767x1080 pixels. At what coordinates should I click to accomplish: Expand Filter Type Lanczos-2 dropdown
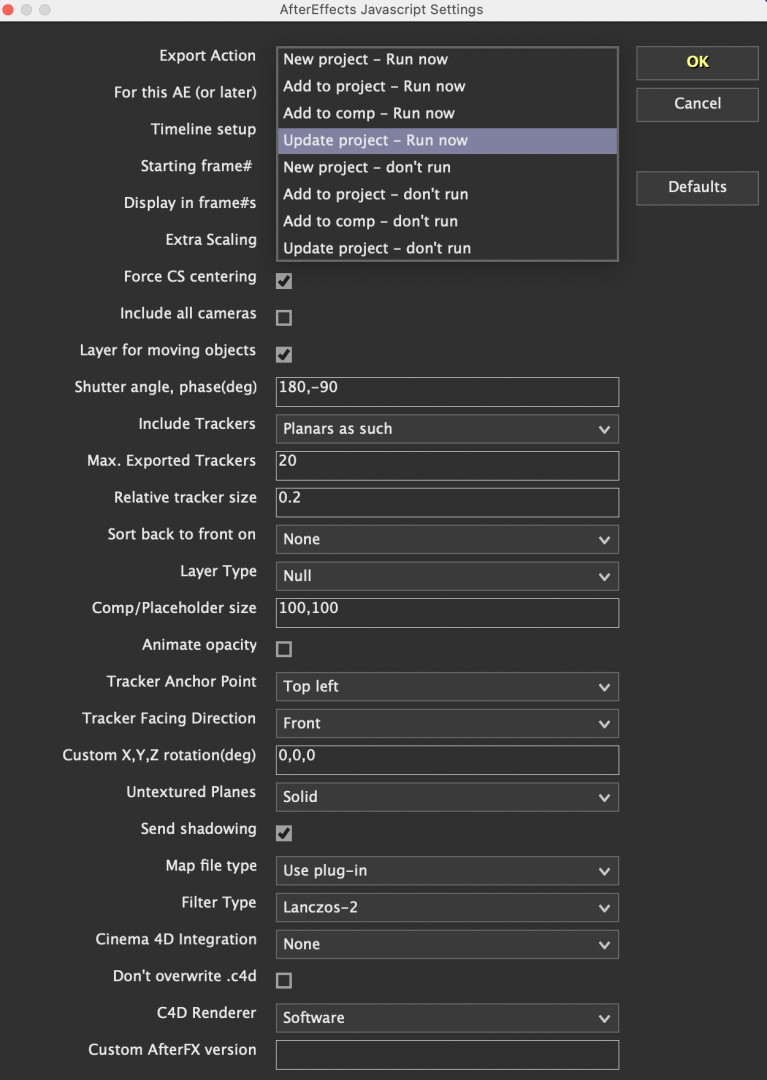tap(447, 908)
